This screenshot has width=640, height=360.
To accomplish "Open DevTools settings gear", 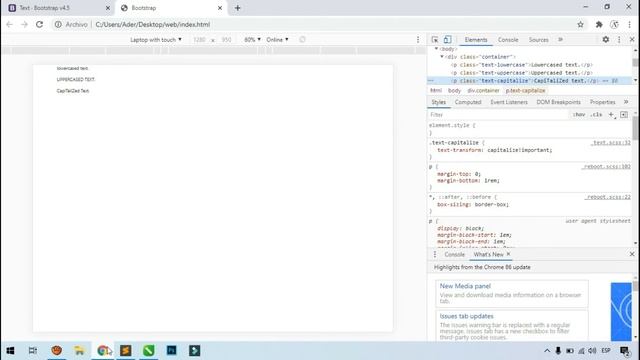I will click(606, 40).
